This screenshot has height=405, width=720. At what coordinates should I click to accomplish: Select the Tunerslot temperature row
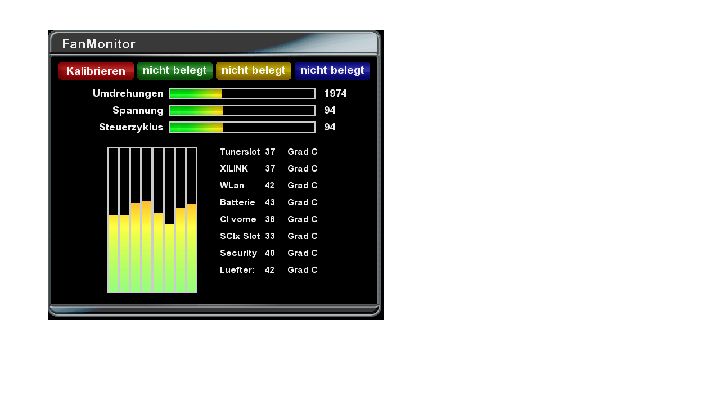pos(268,152)
